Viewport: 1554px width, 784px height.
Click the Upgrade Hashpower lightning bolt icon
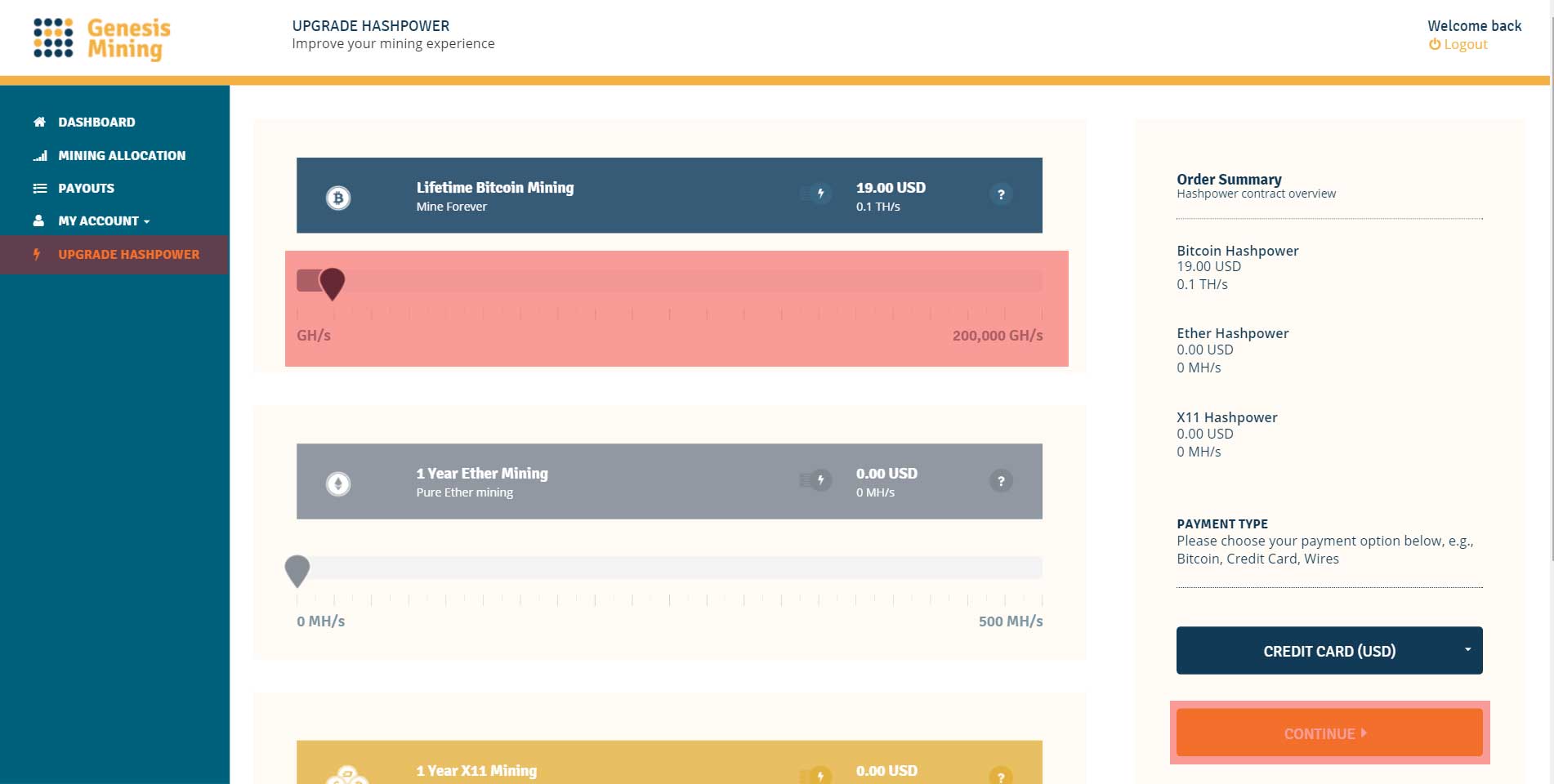37,254
